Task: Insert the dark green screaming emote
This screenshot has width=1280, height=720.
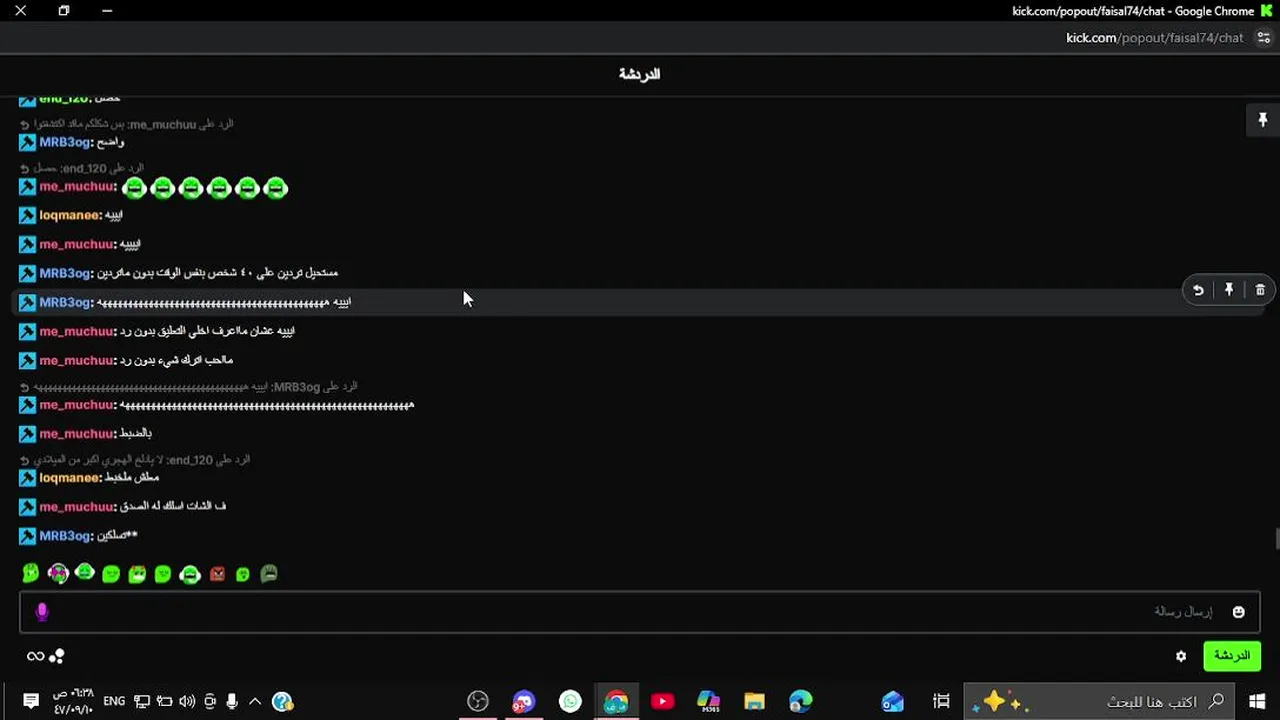Action: coord(269,573)
